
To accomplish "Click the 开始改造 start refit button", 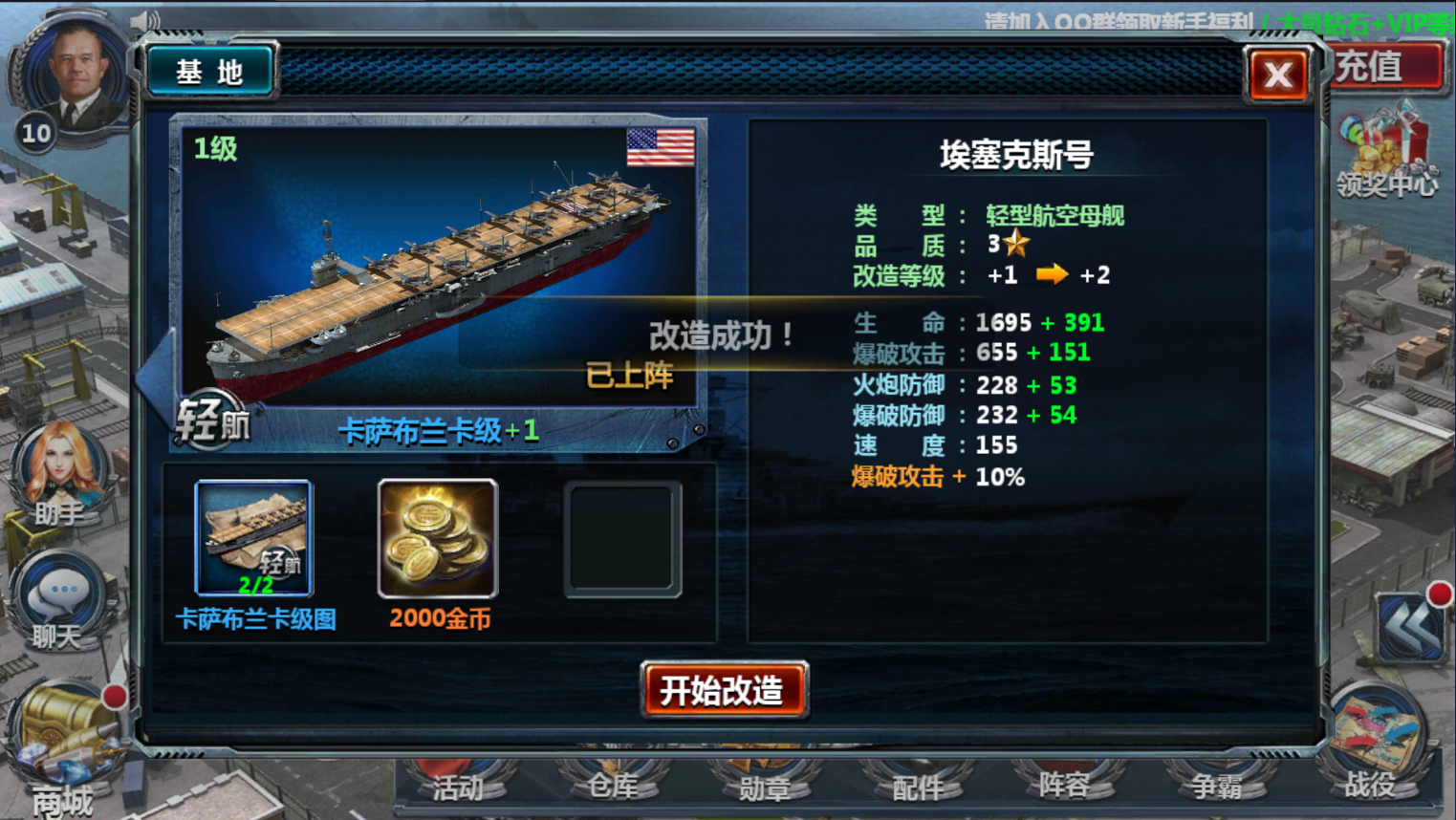I will pos(725,690).
